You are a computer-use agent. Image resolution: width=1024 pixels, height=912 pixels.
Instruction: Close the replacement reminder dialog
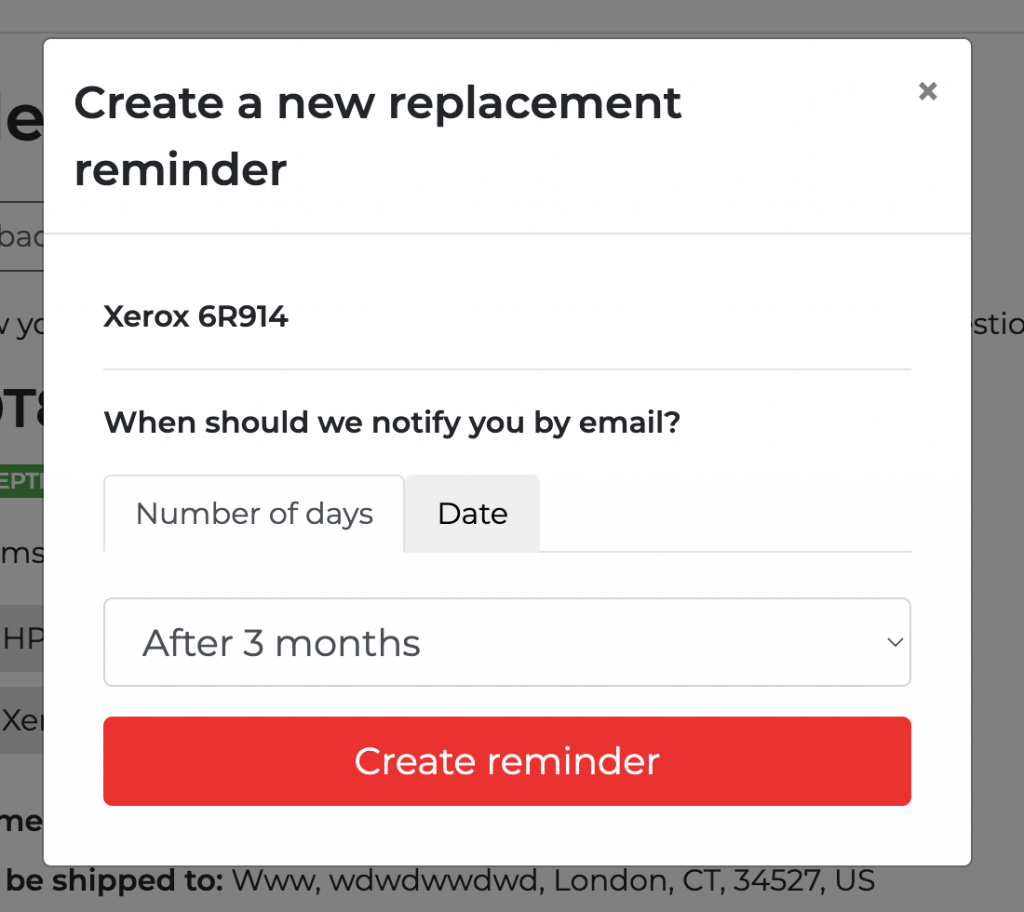[x=927, y=91]
